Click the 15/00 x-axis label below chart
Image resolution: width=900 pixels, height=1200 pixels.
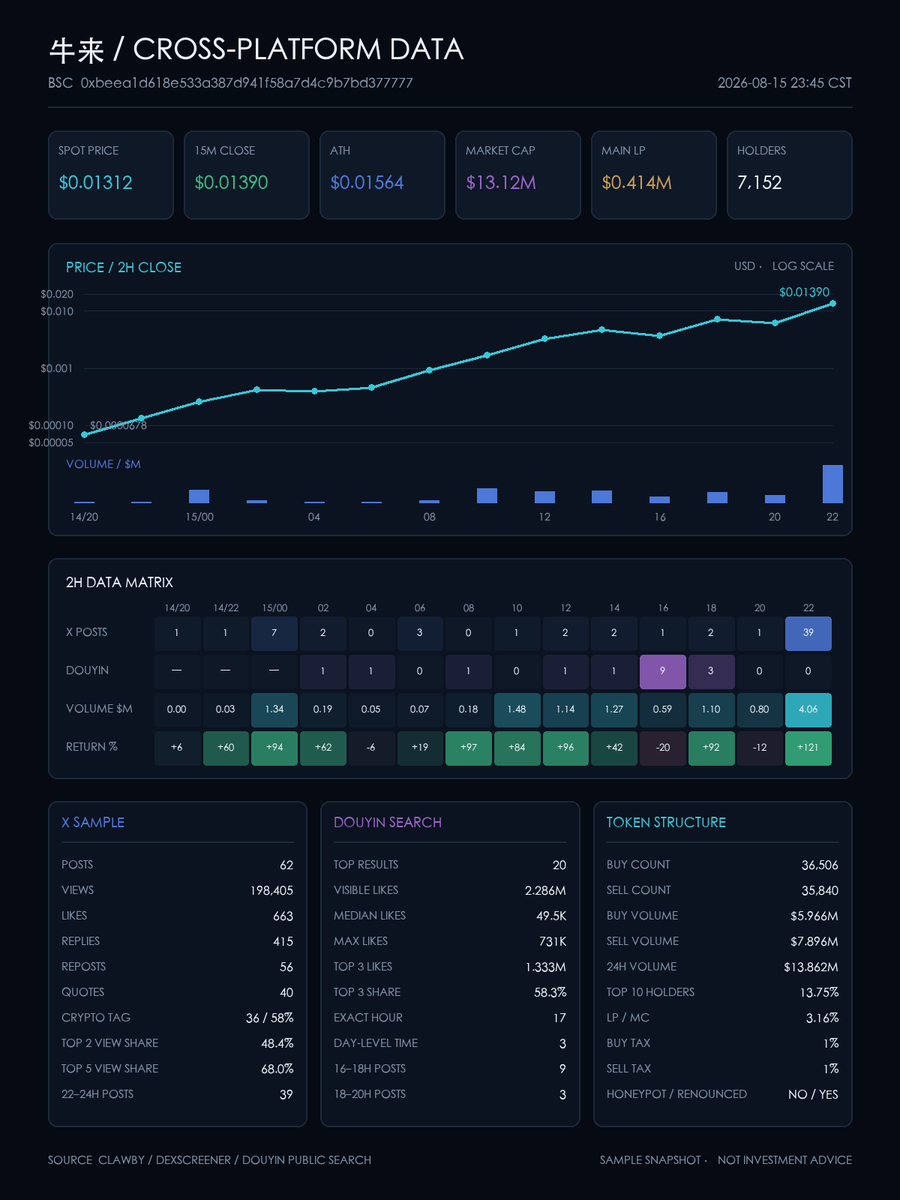pyautogui.click(x=199, y=517)
